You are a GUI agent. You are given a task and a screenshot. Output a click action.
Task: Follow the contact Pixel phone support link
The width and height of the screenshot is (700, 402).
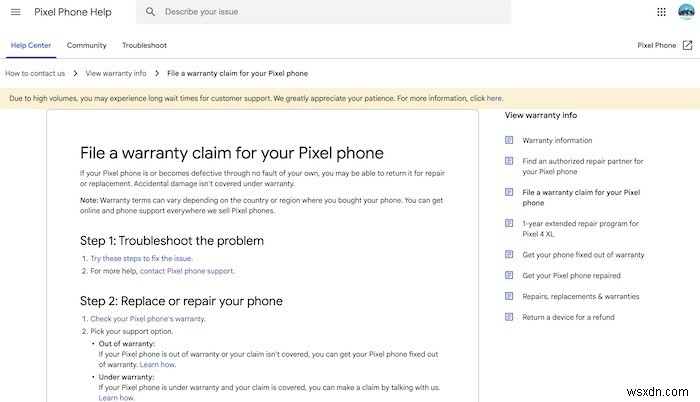coord(187,271)
